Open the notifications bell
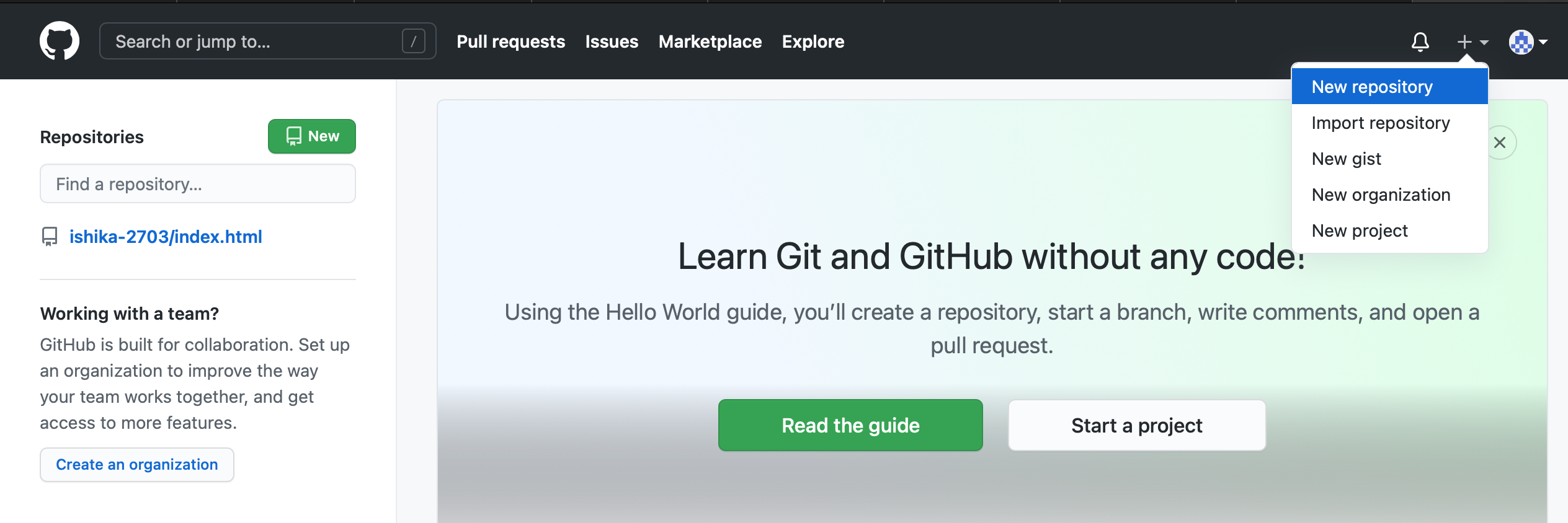1568x523 pixels. tap(1420, 42)
